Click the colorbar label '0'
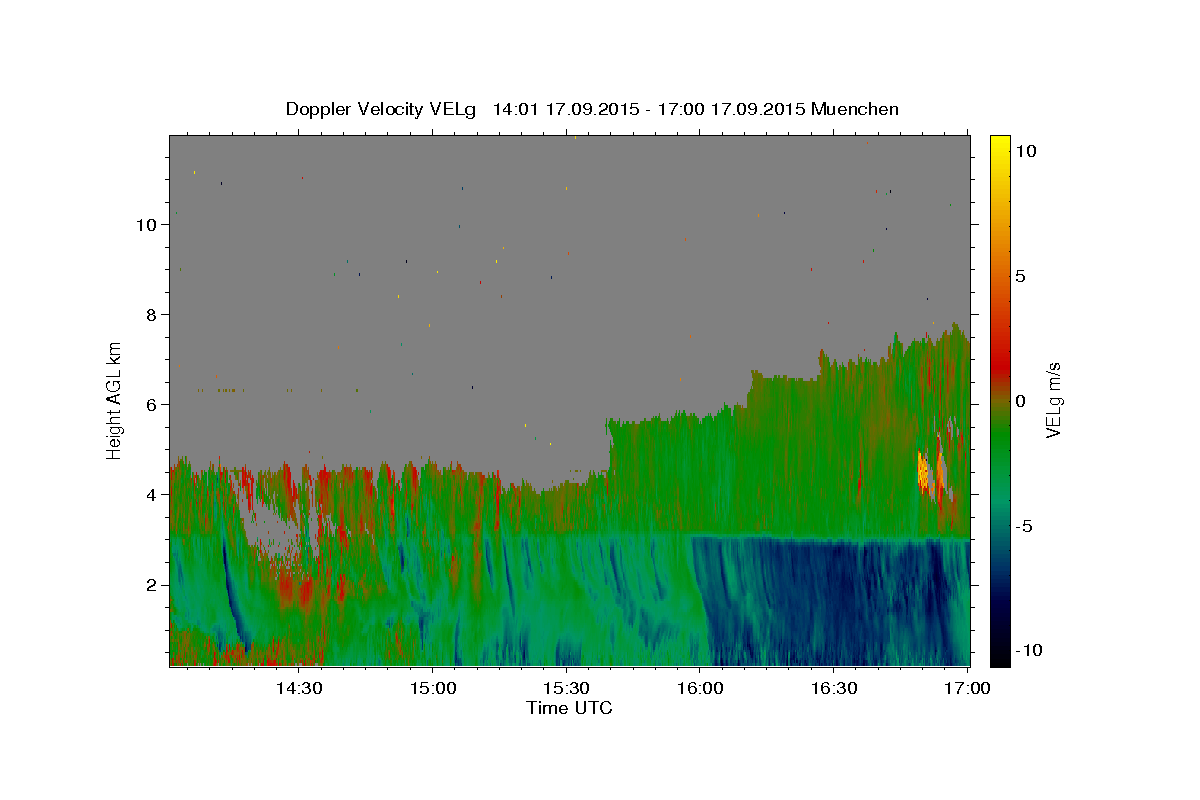The width and height of the screenshot is (1200, 800). click(x=1020, y=401)
